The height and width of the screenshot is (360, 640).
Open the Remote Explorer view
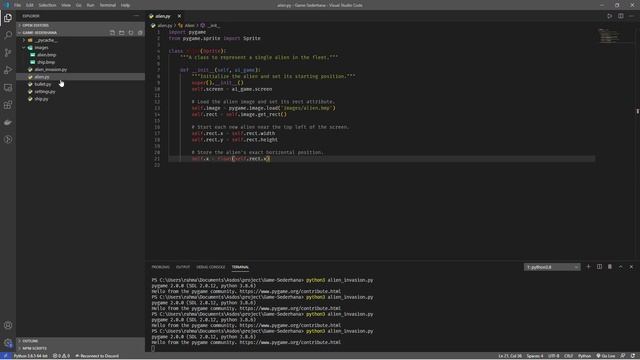click(x=8, y=88)
